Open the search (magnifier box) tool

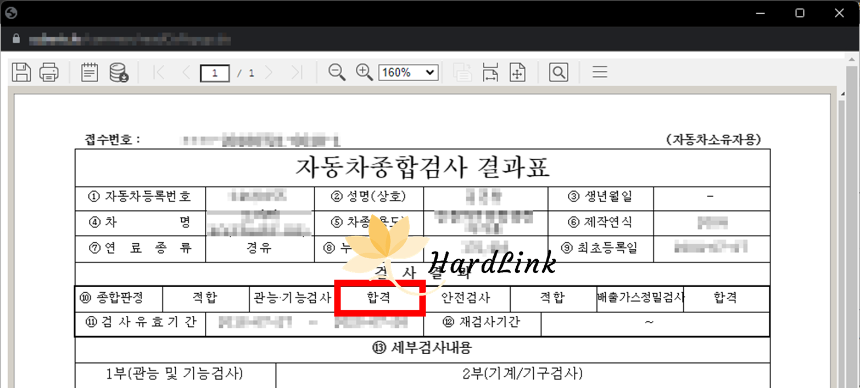(558, 72)
